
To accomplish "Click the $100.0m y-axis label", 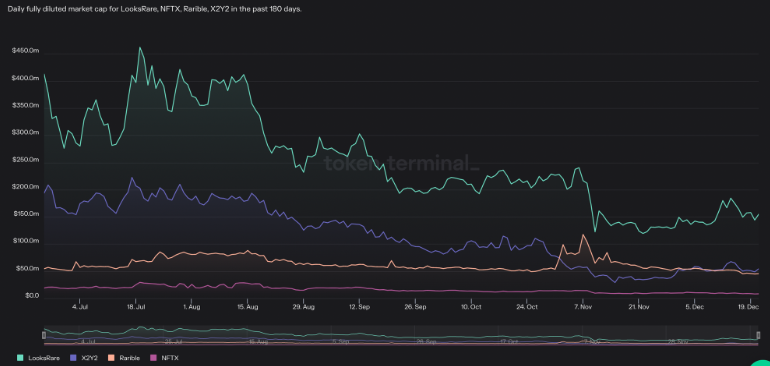I will tap(27, 241).
